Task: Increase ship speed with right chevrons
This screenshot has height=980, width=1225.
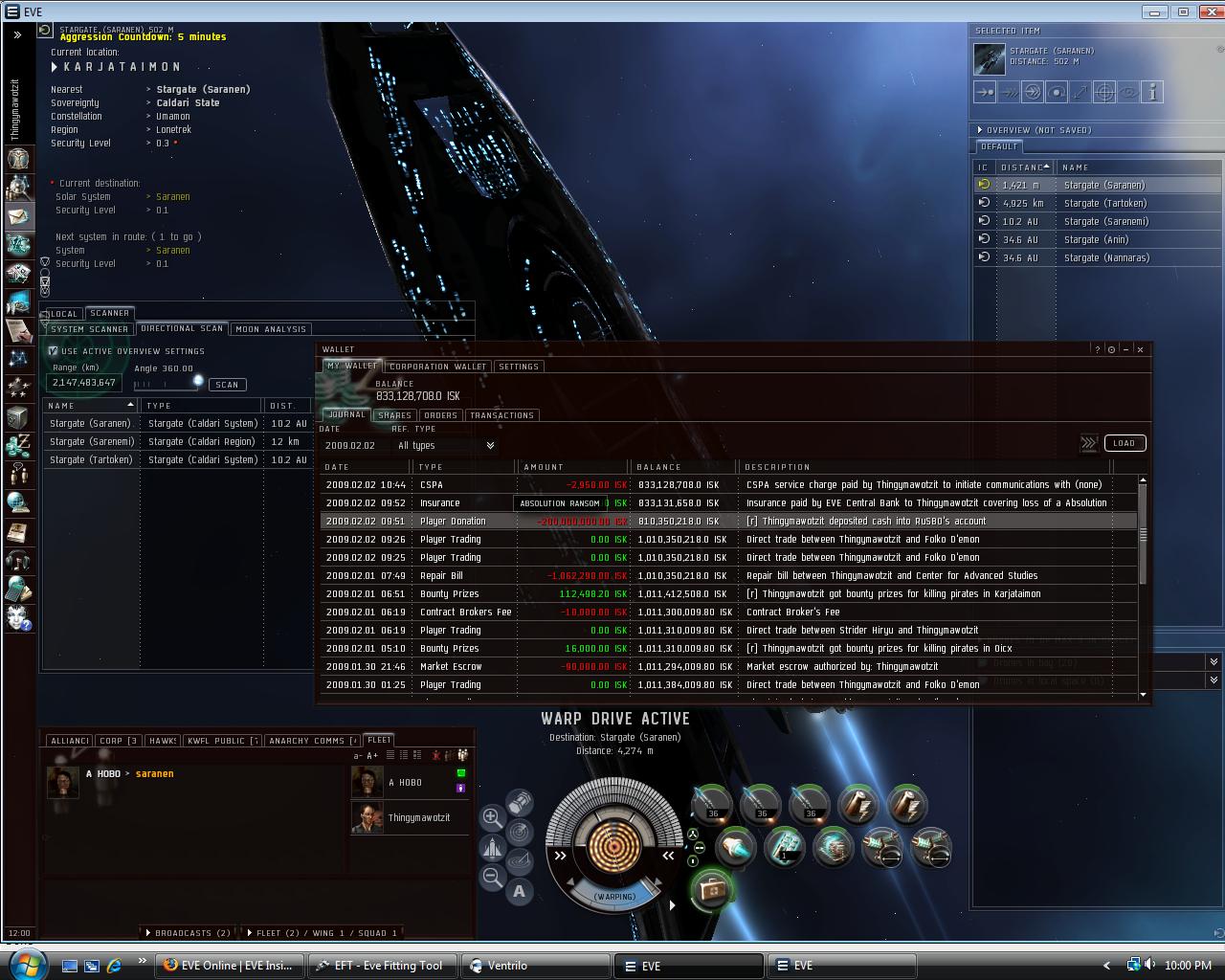Action: pyautogui.click(x=668, y=857)
